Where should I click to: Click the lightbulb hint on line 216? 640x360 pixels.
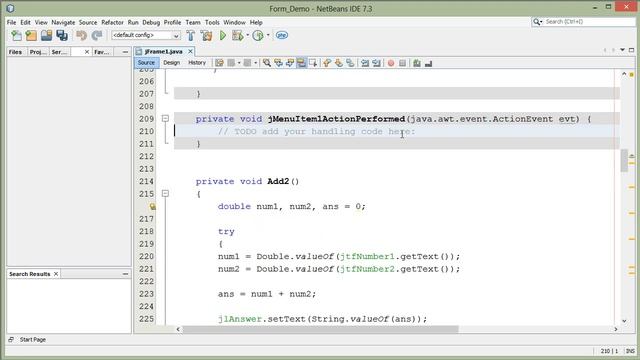(x=152, y=207)
